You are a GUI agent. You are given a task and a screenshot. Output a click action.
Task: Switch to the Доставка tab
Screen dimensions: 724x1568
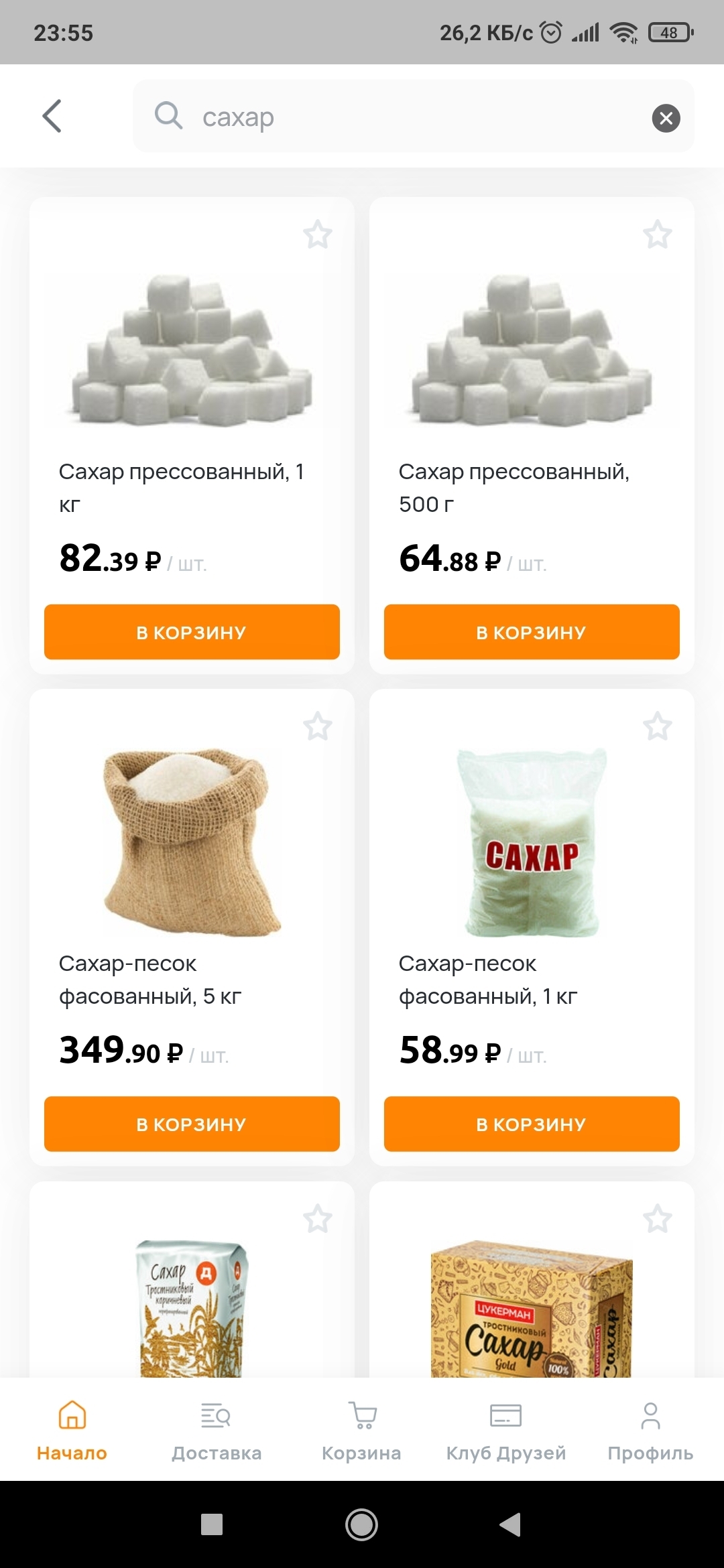click(217, 1430)
